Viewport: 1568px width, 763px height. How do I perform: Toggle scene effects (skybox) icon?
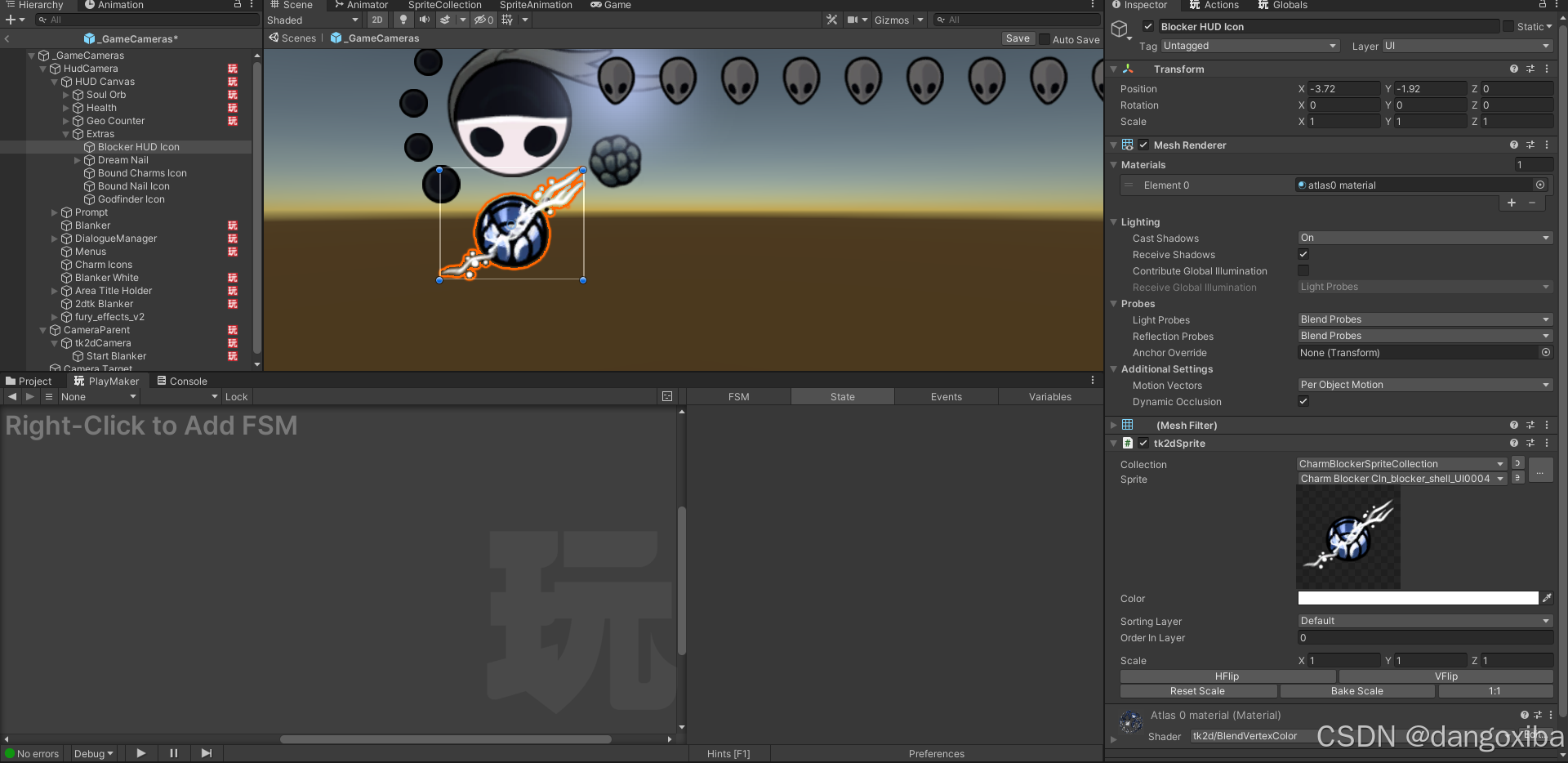[x=445, y=20]
